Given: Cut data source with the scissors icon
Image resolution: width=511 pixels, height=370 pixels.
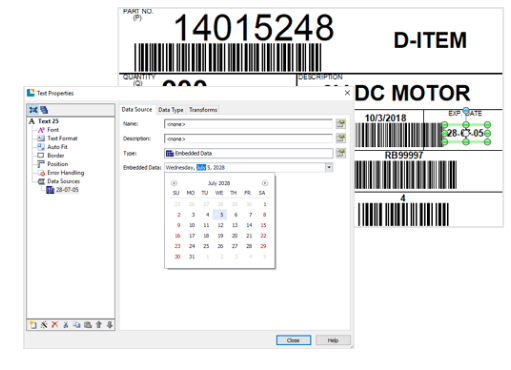Looking at the screenshot, I should pos(66,325).
